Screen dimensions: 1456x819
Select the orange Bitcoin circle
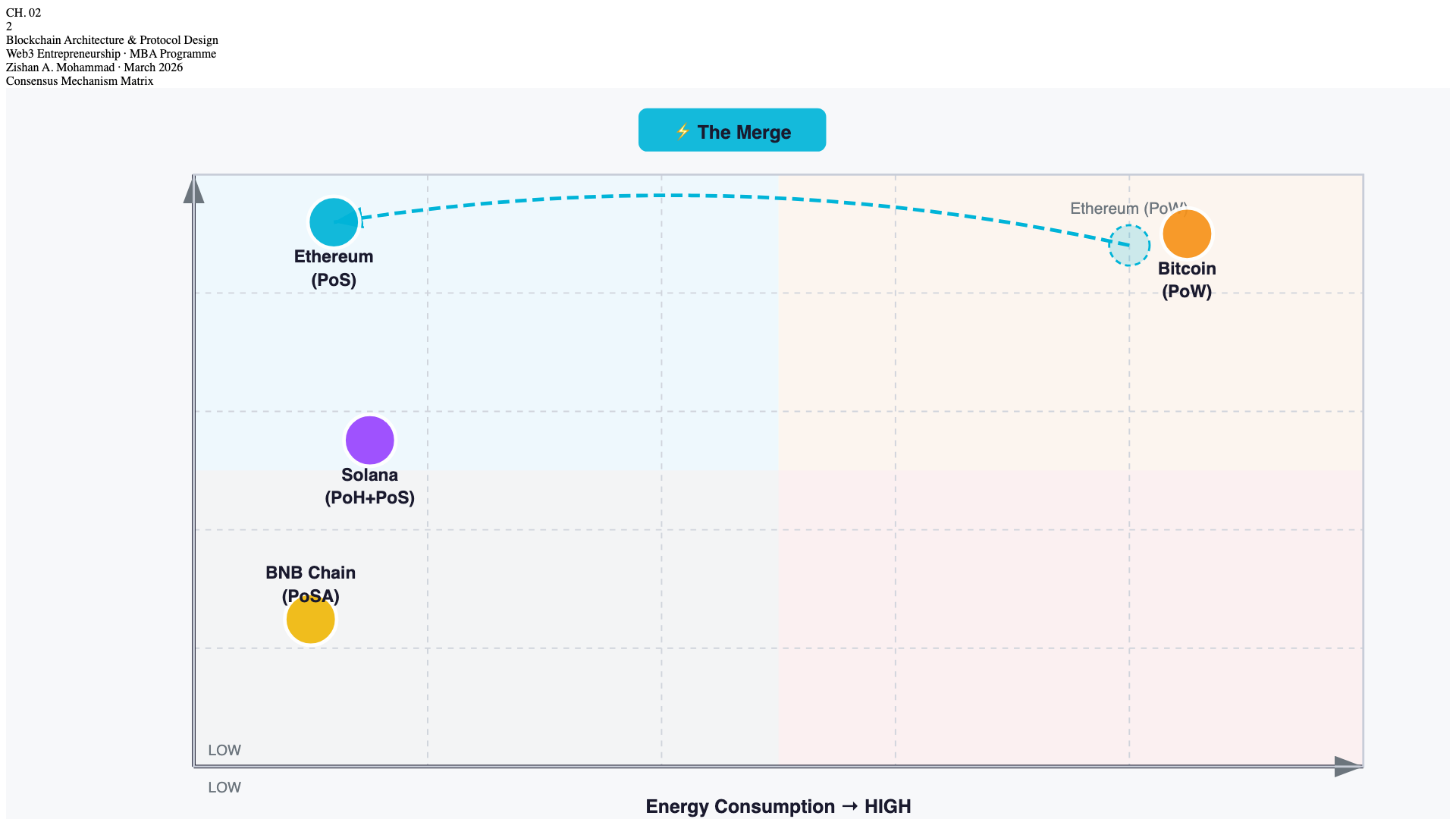click(x=1187, y=234)
